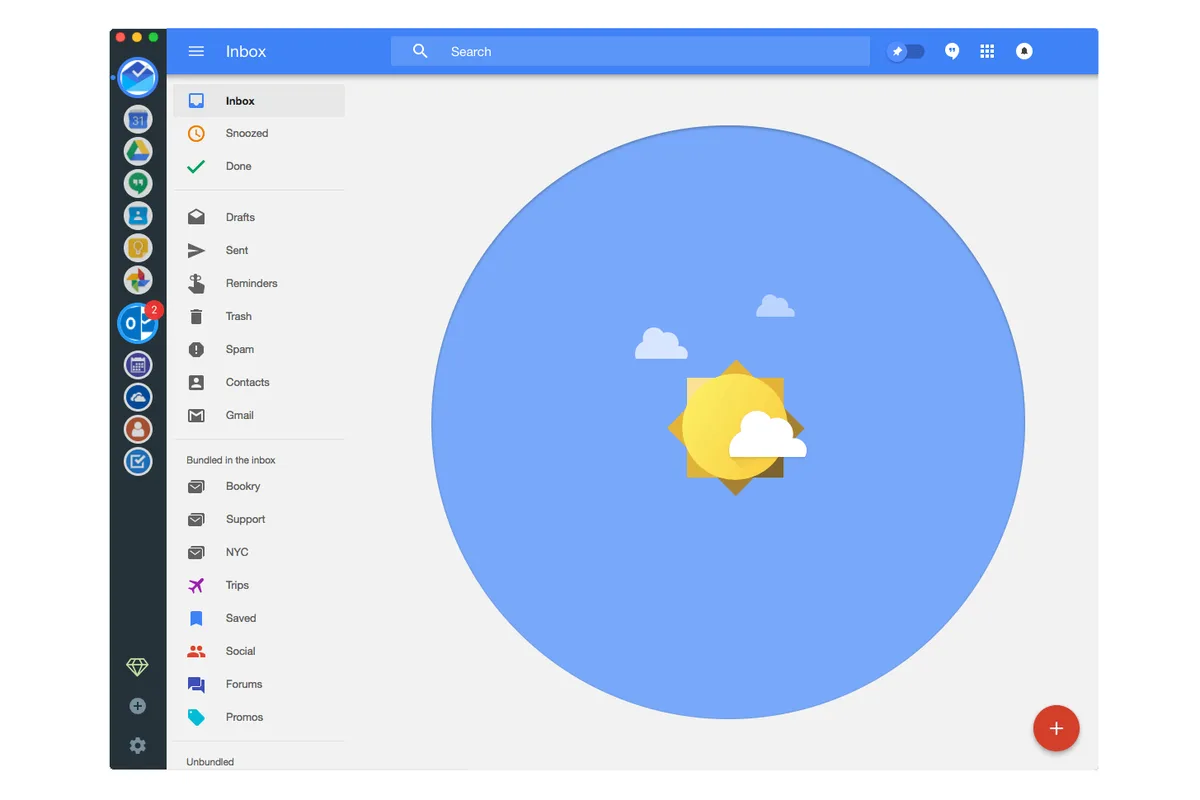This screenshot has width=1200, height=800.
Task: Open Hangouts chat icon in header
Action: coord(952,52)
